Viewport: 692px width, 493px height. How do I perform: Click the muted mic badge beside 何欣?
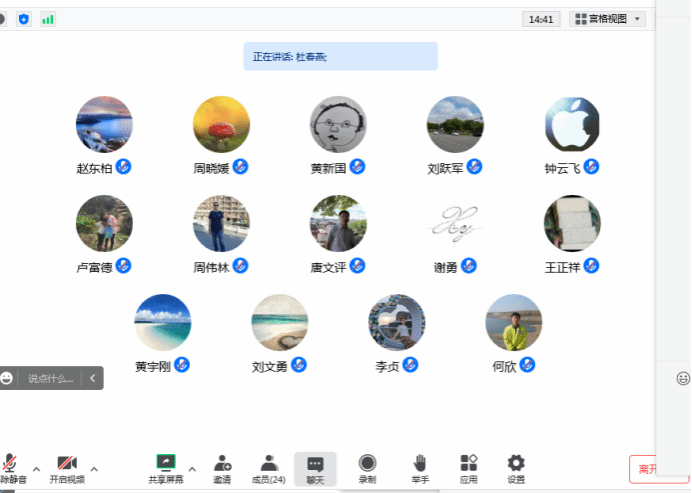pyautogui.click(x=527, y=365)
